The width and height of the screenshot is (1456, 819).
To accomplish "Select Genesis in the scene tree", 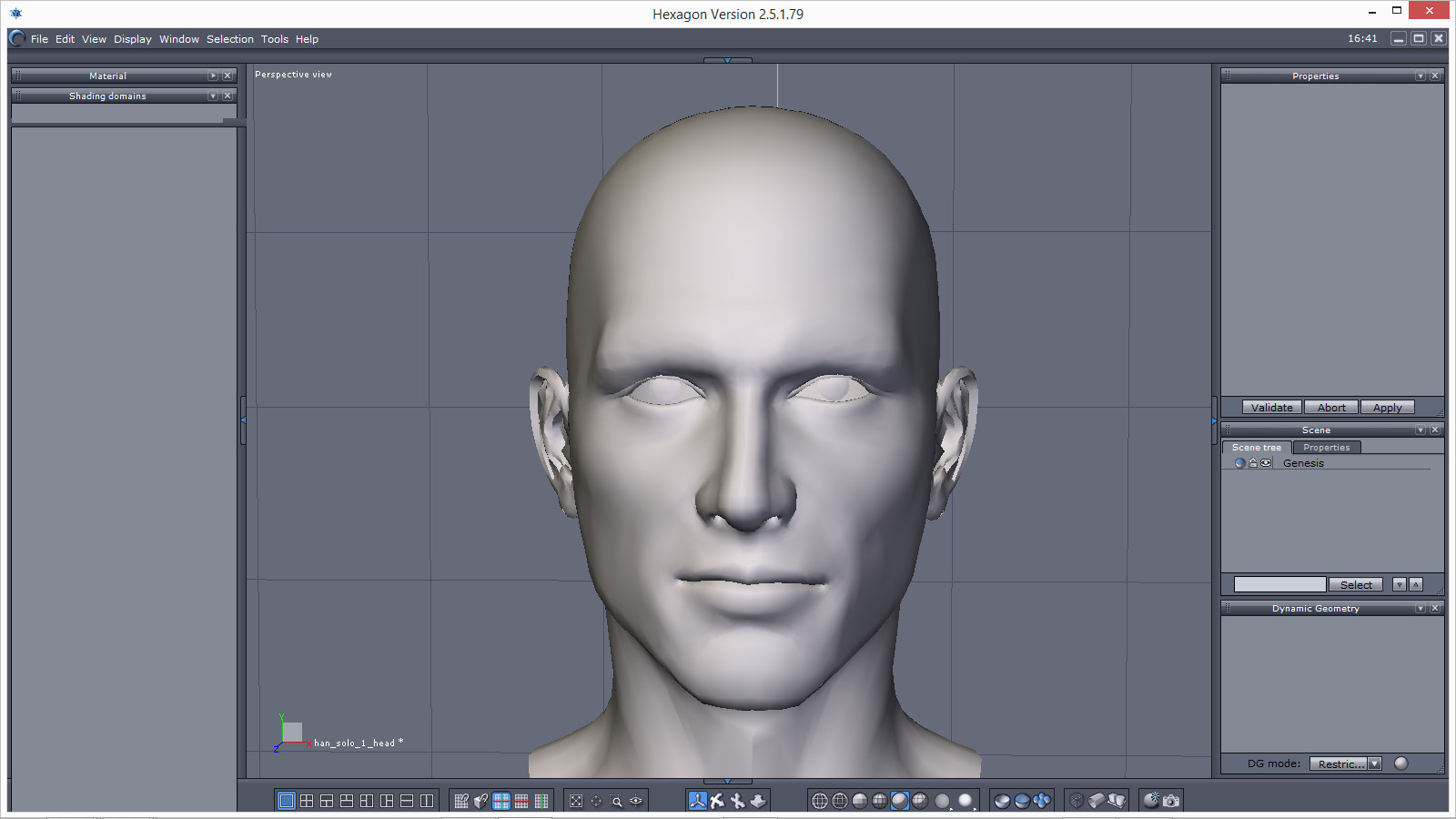I will [x=1303, y=463].
